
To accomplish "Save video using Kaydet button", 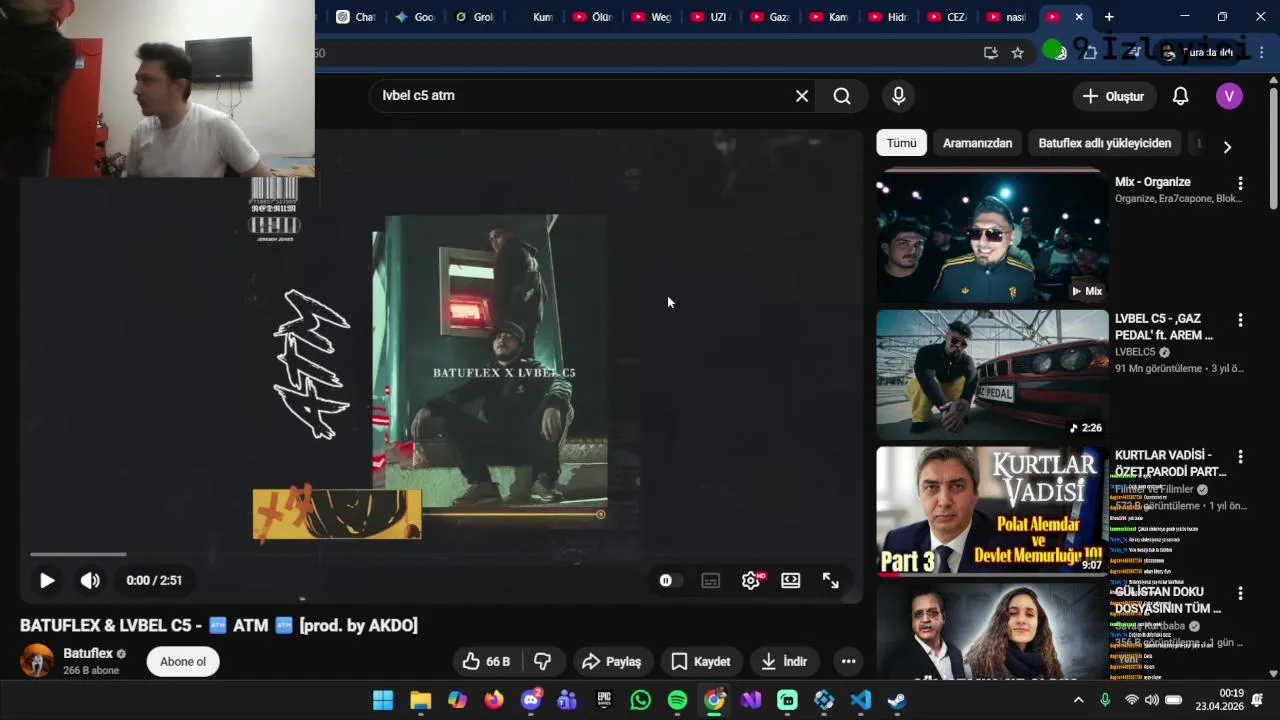I will (701, 661).
